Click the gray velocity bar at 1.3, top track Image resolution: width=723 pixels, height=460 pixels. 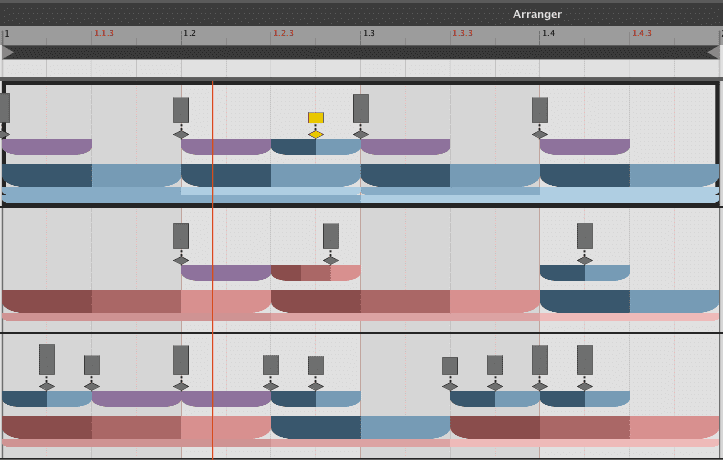pos(361,108)
